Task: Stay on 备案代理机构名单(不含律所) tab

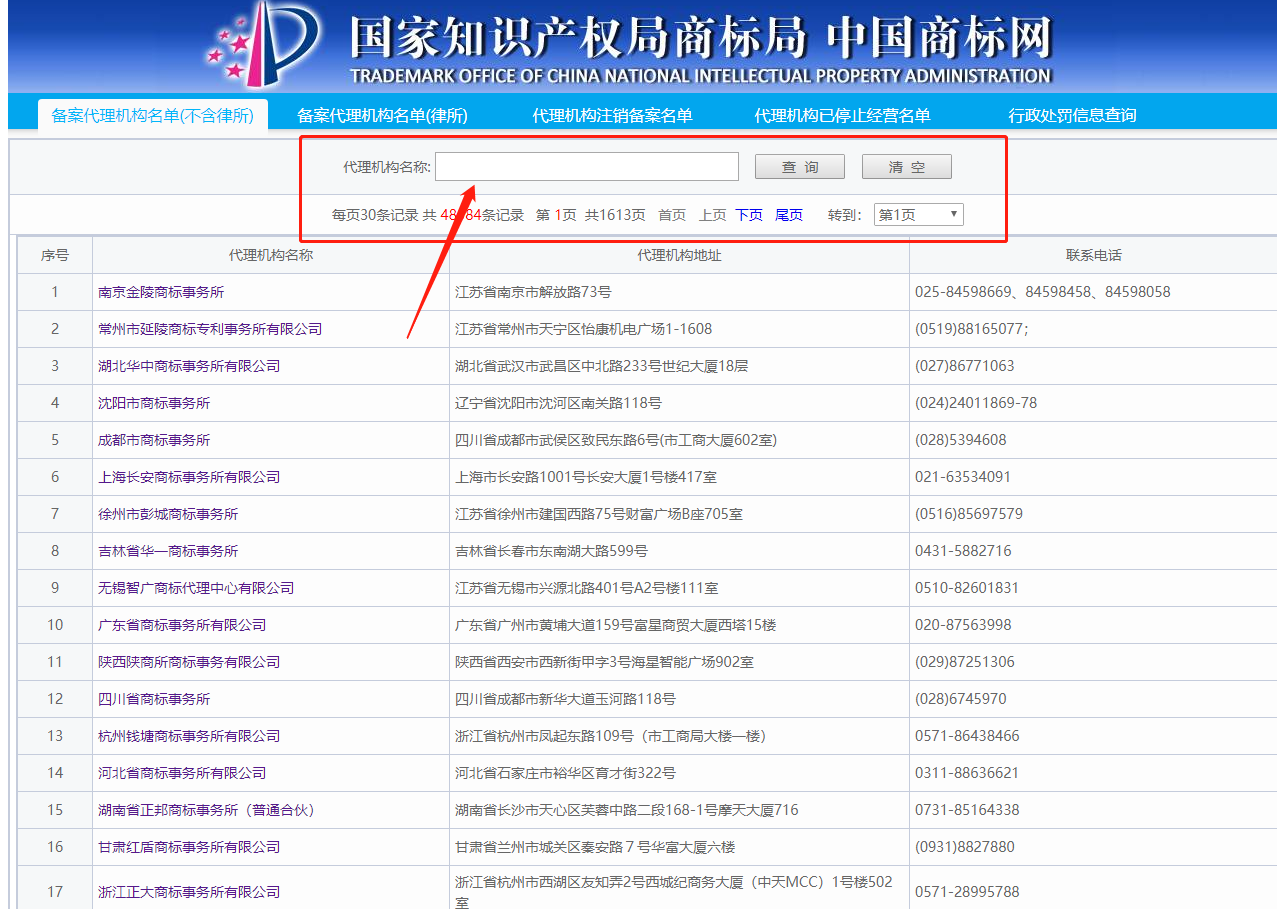Action: (x=152, y=115)
